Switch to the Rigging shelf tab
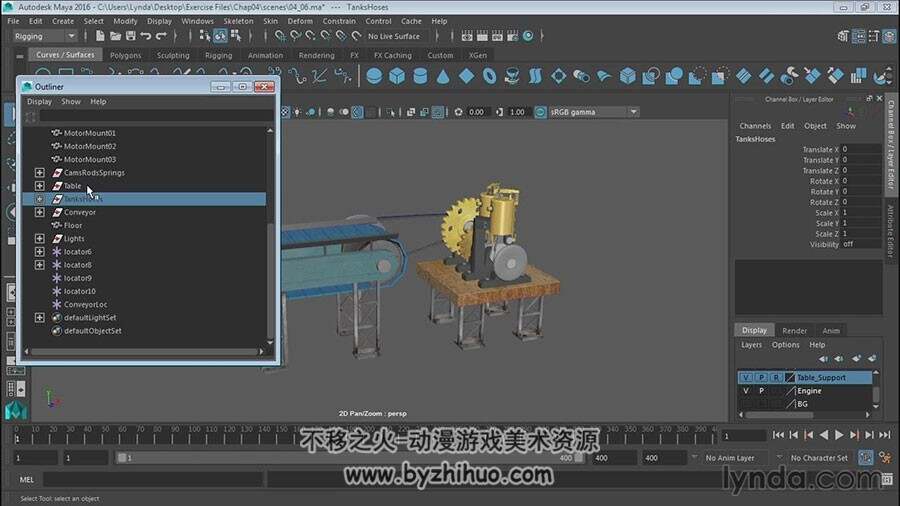900x506 pixels. (219, 55)
